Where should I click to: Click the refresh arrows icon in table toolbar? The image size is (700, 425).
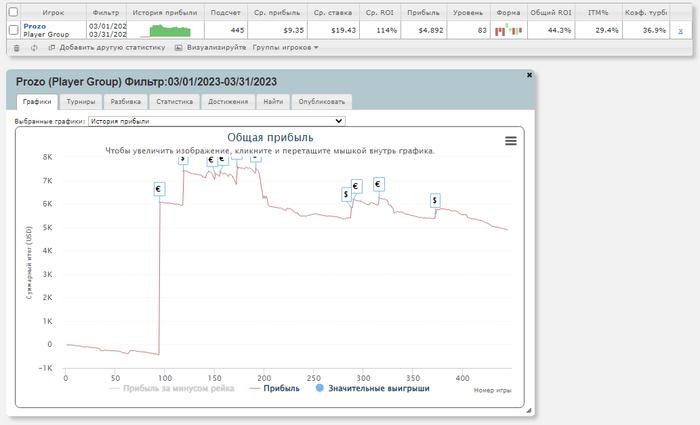34,48
